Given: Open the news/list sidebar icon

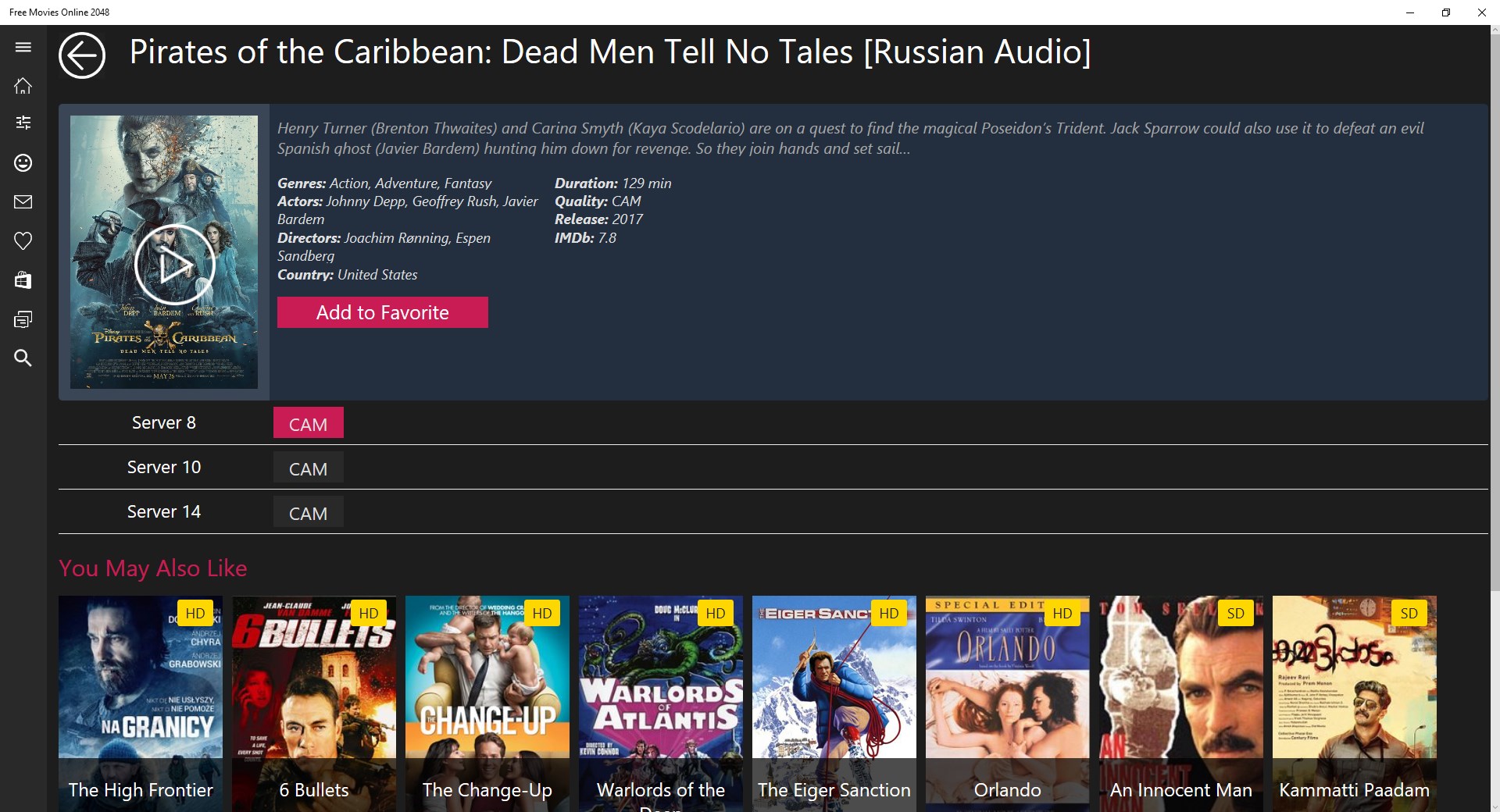Looking at the screenshot, I should click(x=23, y=319).
